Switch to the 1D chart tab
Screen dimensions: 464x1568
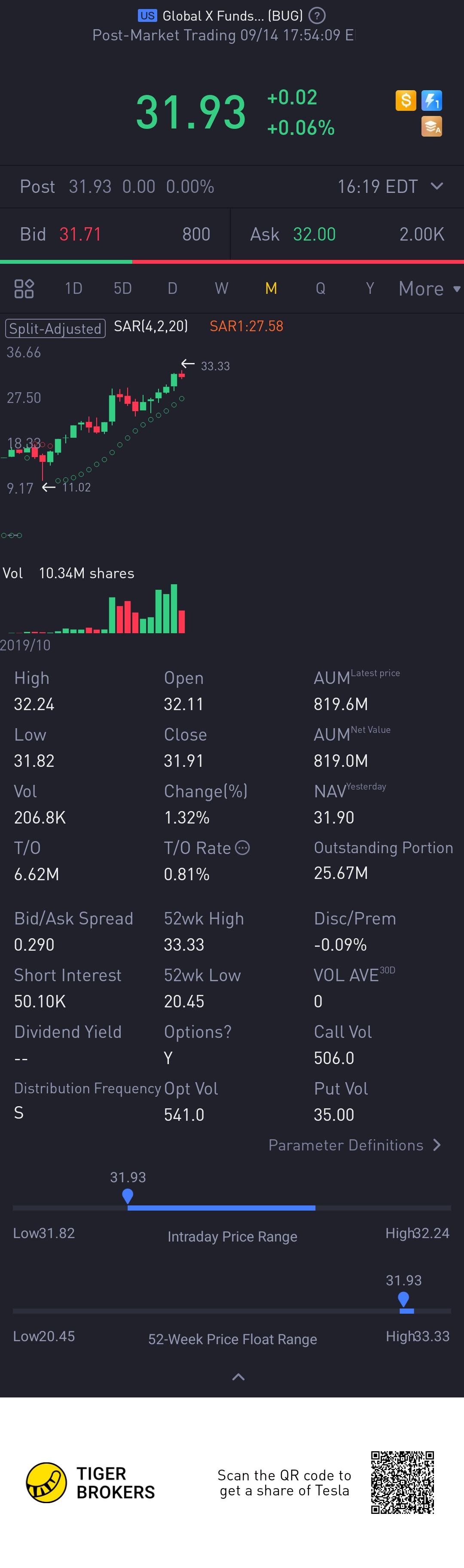(x=73, y=289)
